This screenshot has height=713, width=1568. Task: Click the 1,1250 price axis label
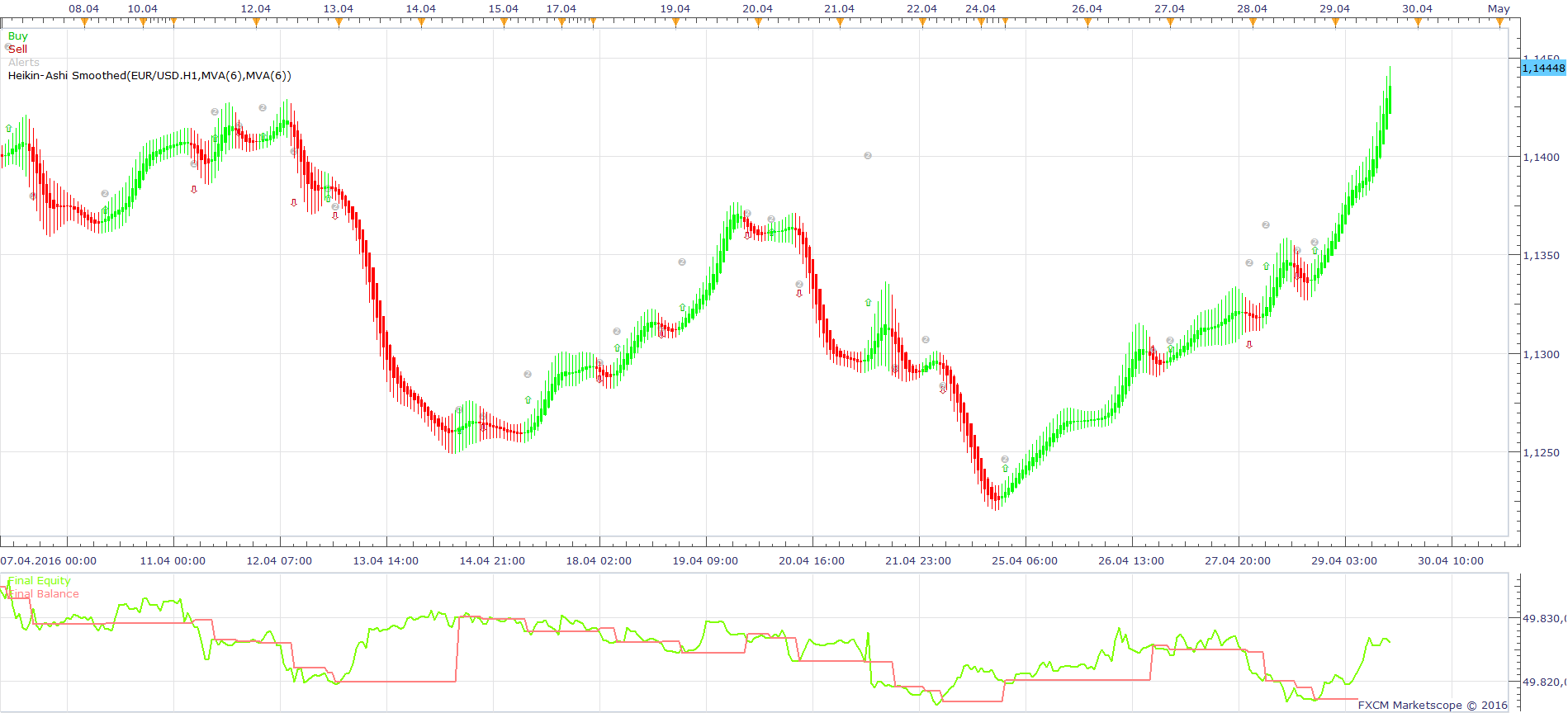pyautogui.click(x=1542, y=452)
